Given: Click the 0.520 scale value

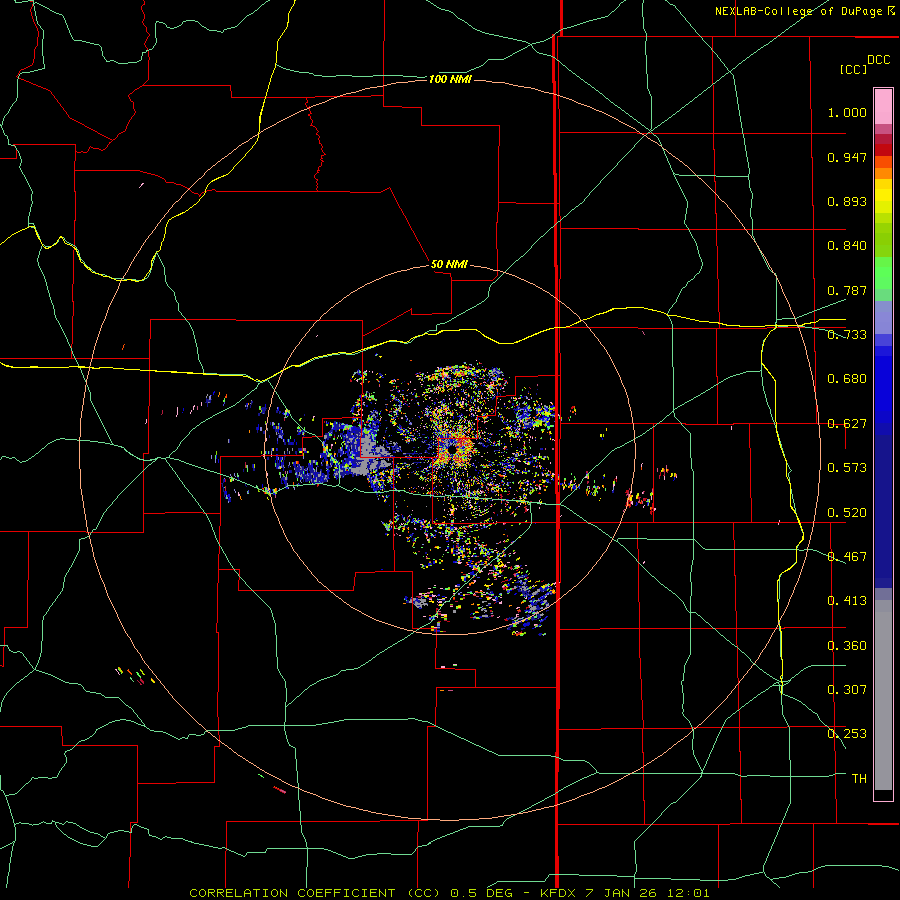Looking at the screenshot, I should 847,513.
